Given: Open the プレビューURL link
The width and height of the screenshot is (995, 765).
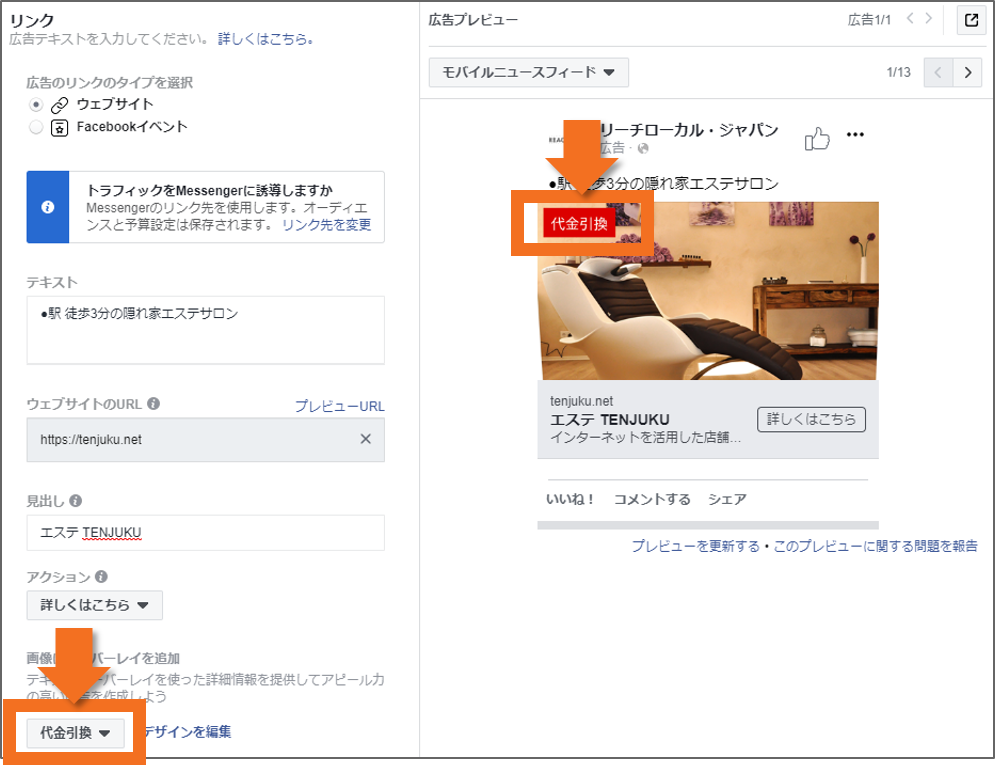Looking at the screenshot, I should coord(339,405).
